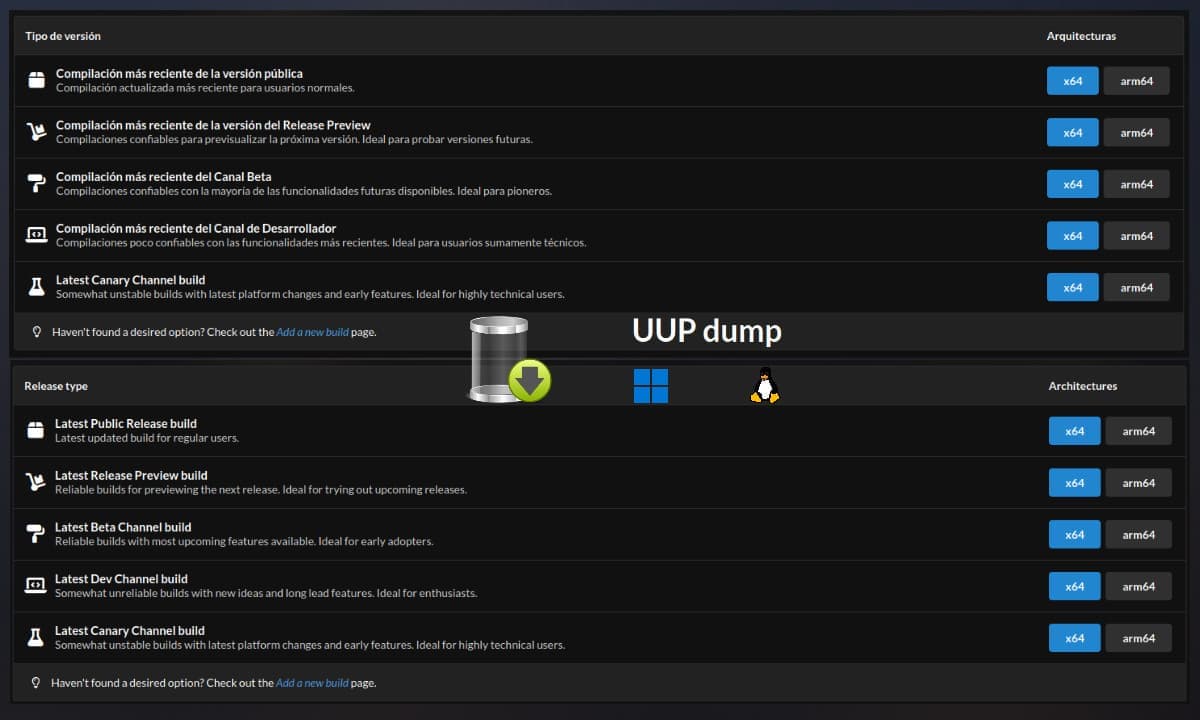Click the box icon beside Compilación versión pública
1200x720 pixels.
(36, 80)
